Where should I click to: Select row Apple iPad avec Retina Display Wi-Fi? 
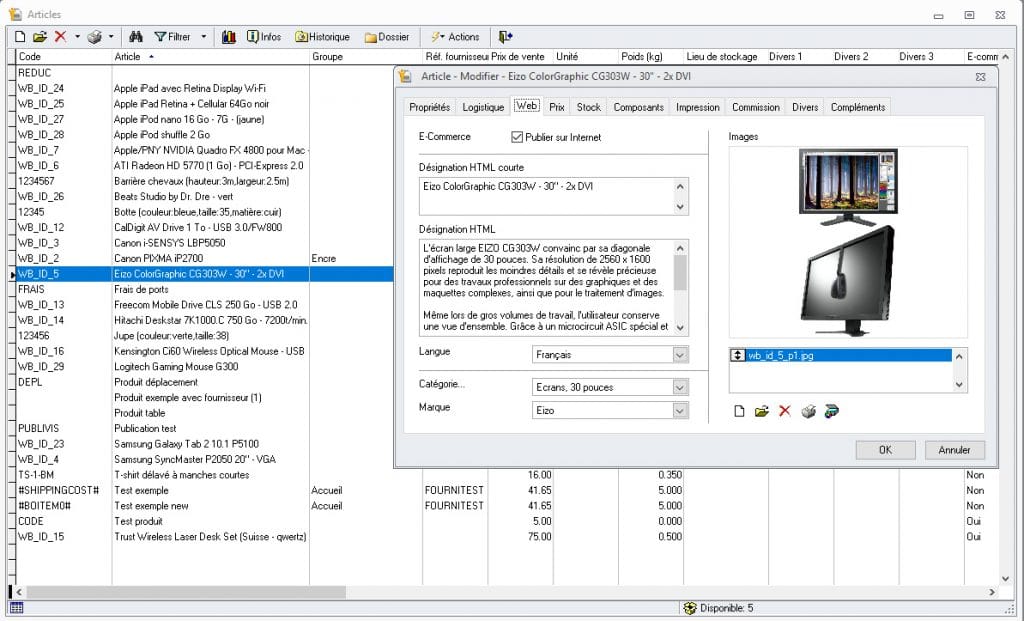[x=204, y=88]
